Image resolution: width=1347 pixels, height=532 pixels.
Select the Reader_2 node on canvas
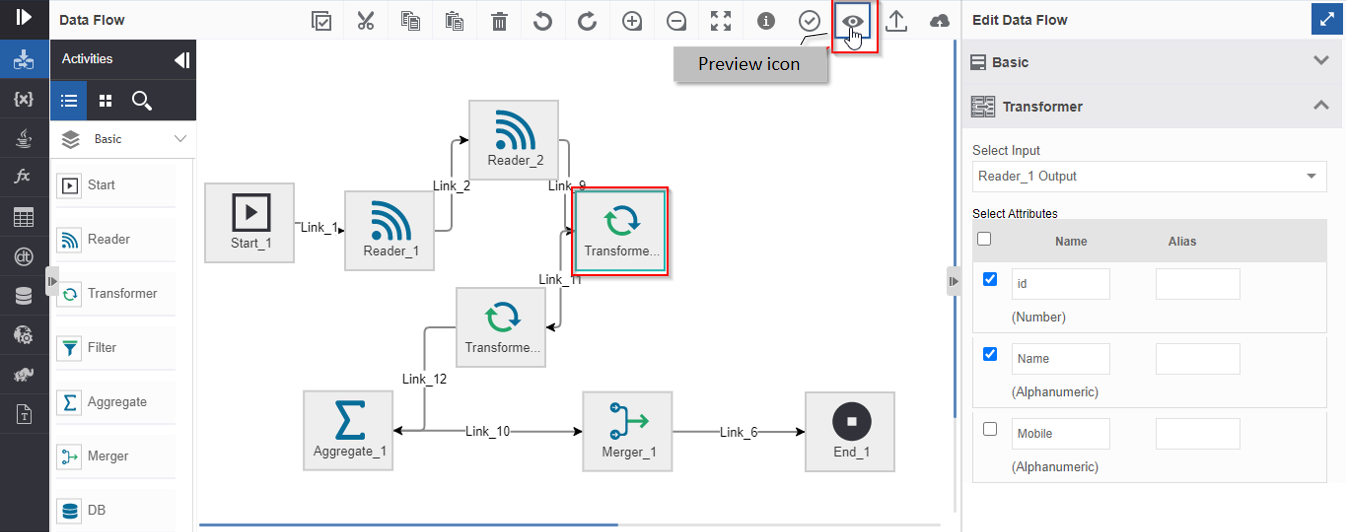(514, 139)
